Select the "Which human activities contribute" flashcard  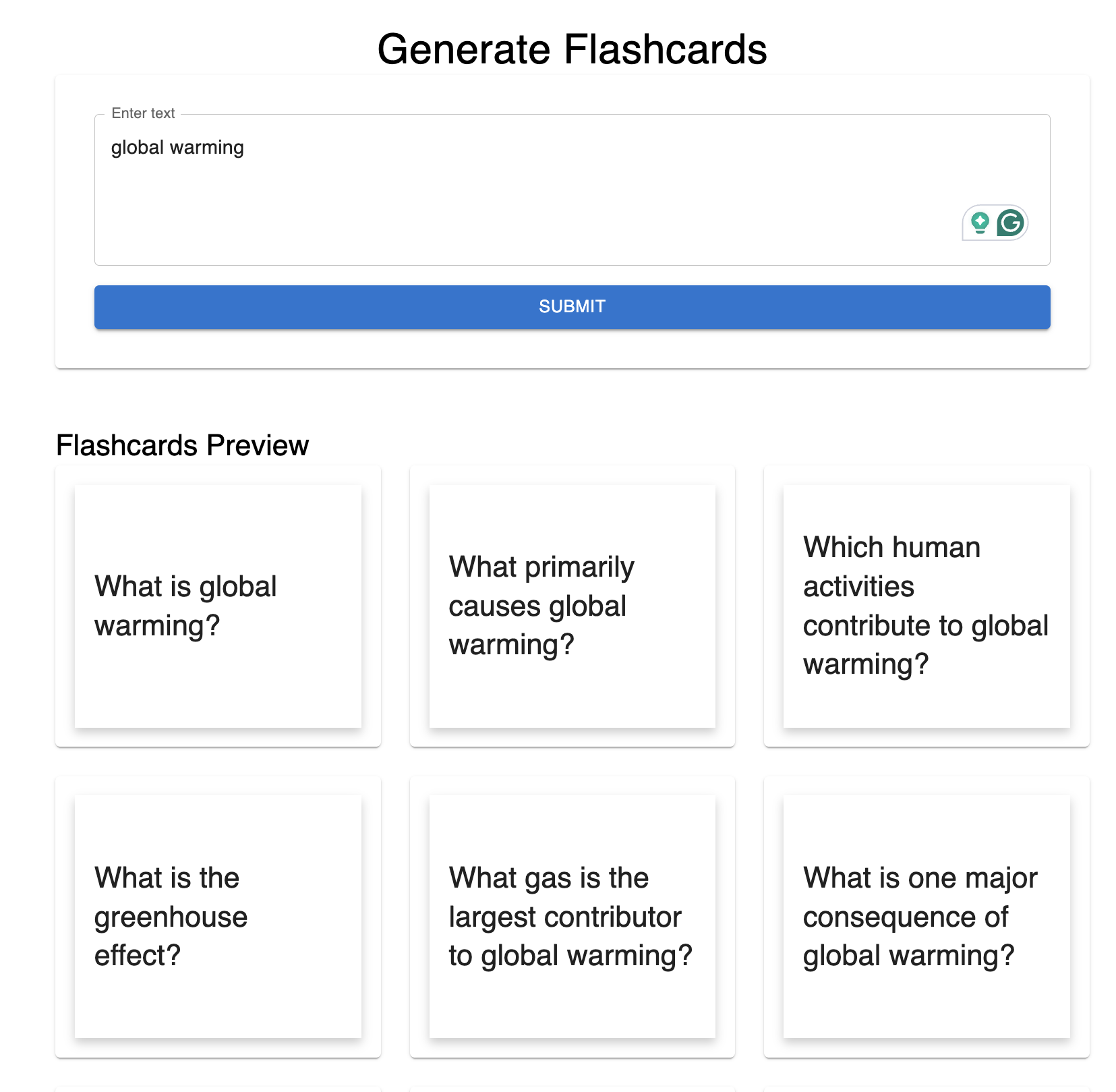(926, 606)
